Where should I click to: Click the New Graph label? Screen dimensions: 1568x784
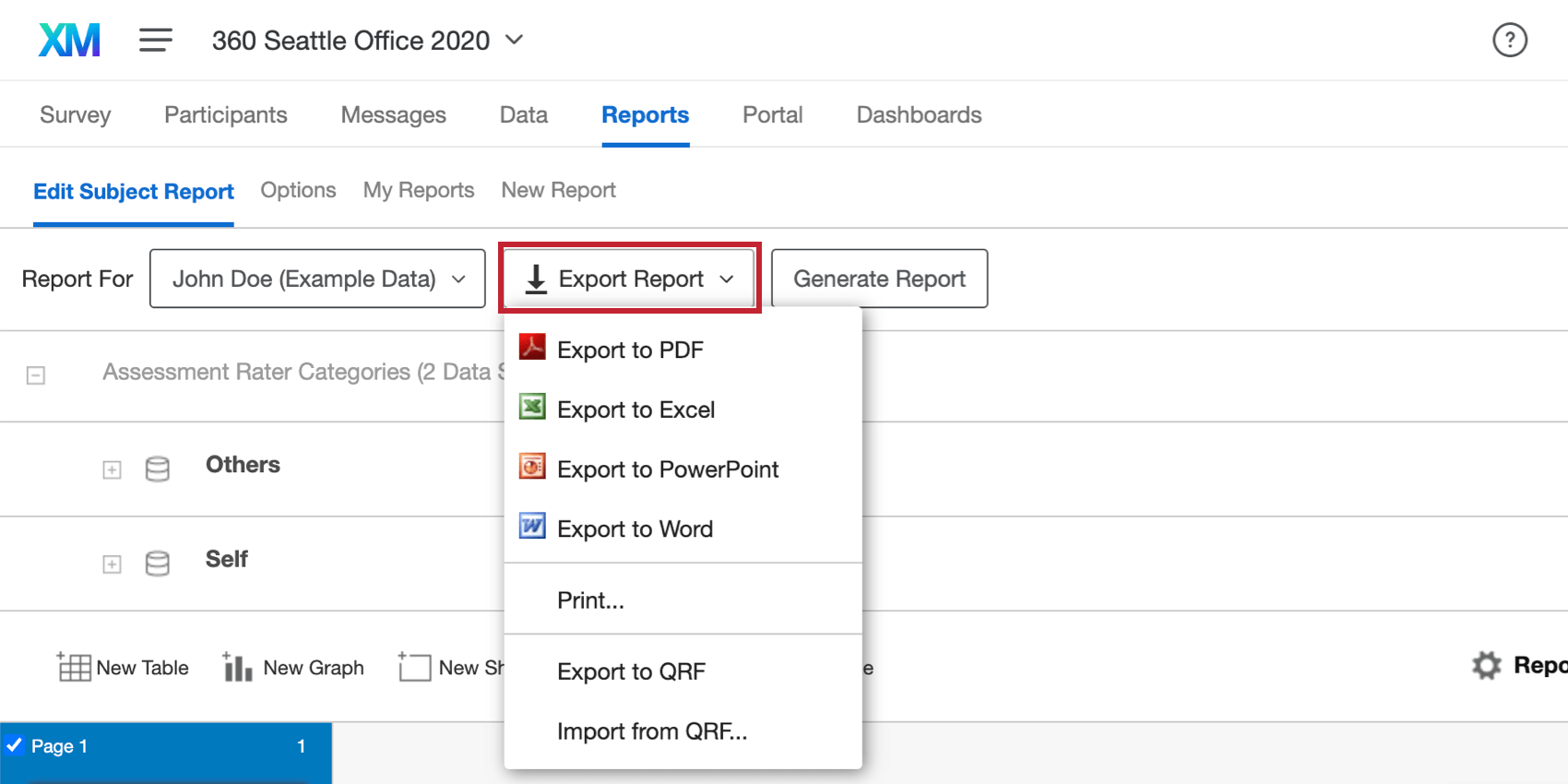(x=314, y=668)
